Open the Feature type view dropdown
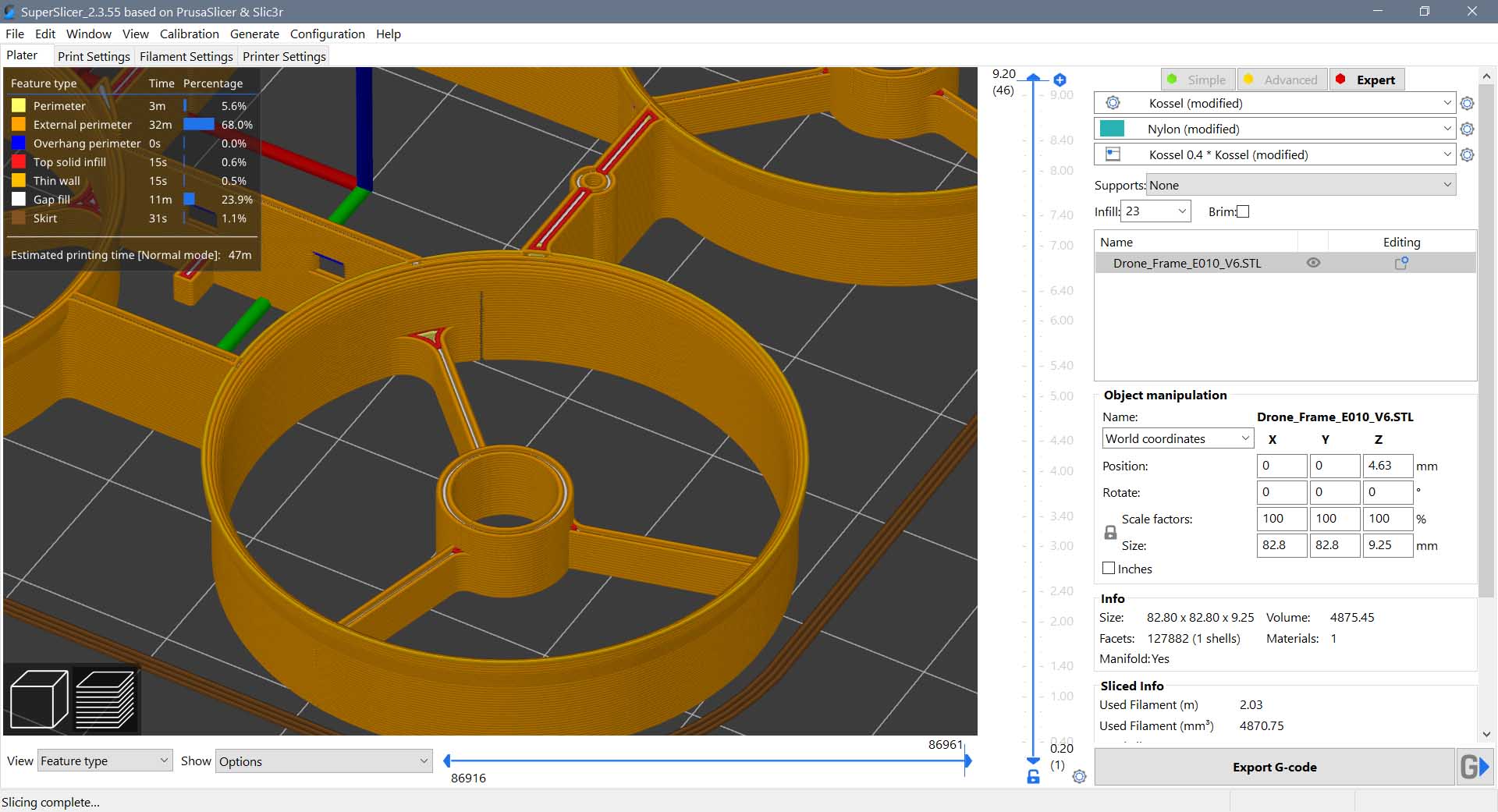Screen dimensions: 1498x812 pyautogui.click(x=105, y=761)
